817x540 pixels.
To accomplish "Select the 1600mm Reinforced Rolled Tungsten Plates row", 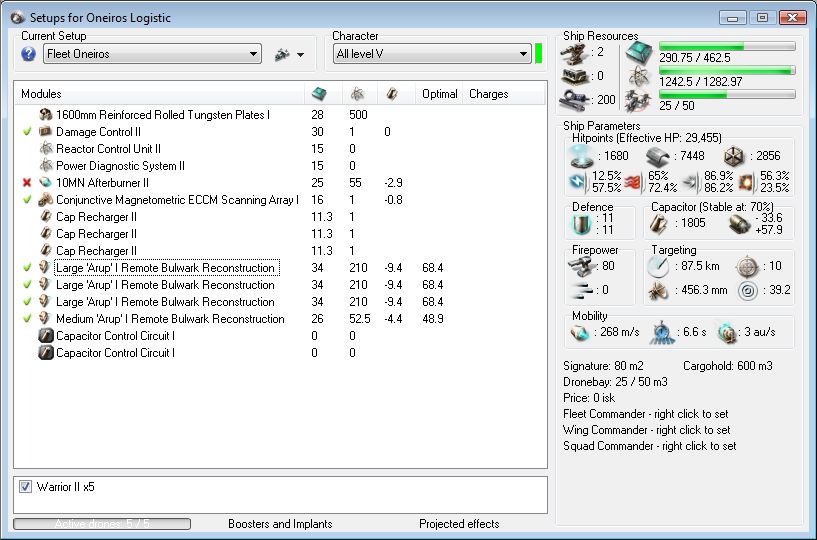I will coord(281,115).
